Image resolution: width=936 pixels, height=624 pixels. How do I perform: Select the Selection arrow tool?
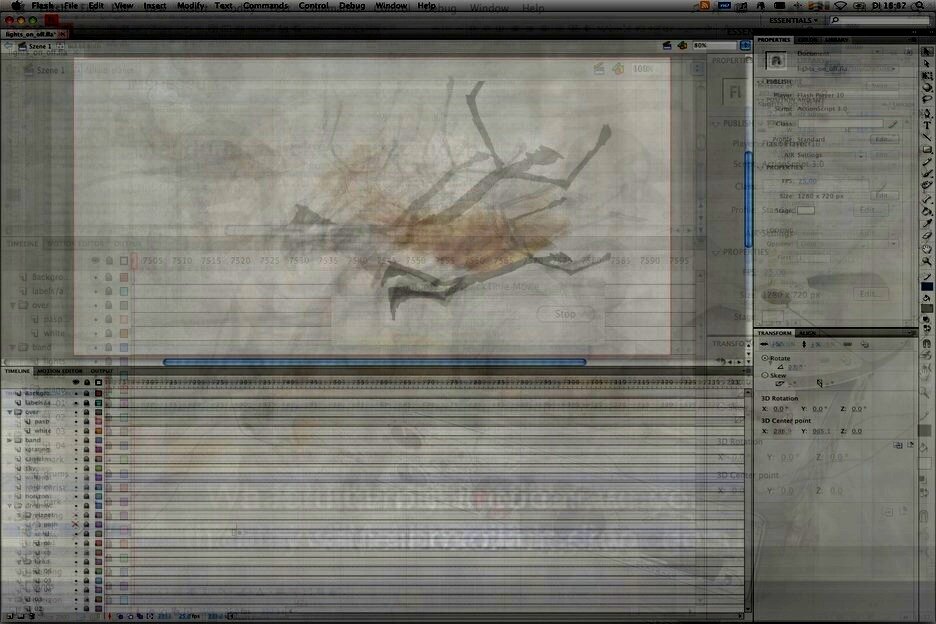point(927,51)
